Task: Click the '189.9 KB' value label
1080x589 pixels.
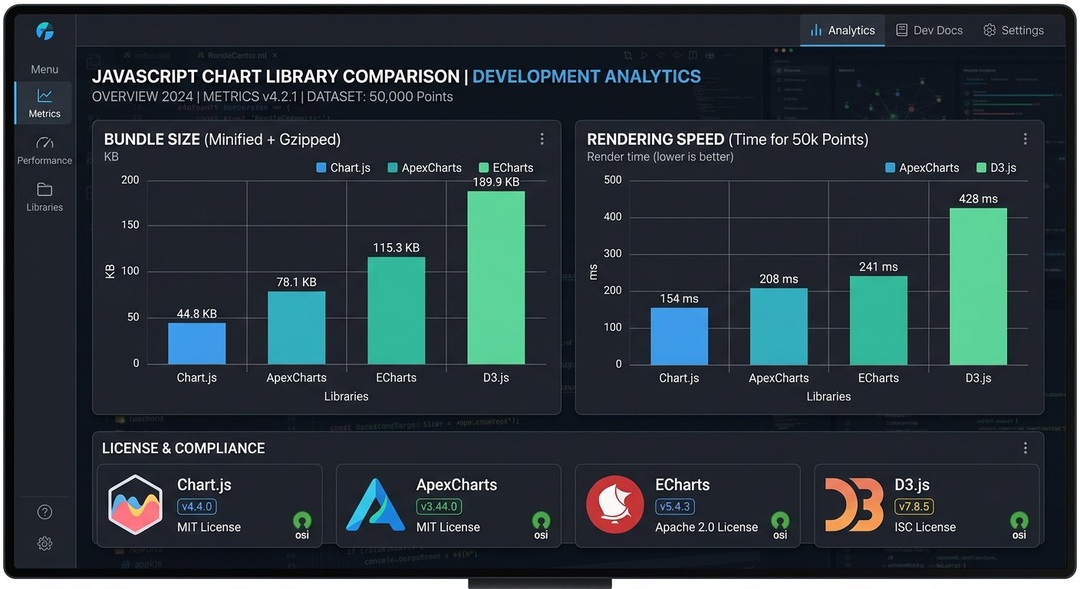Action: tap(496, 182)
